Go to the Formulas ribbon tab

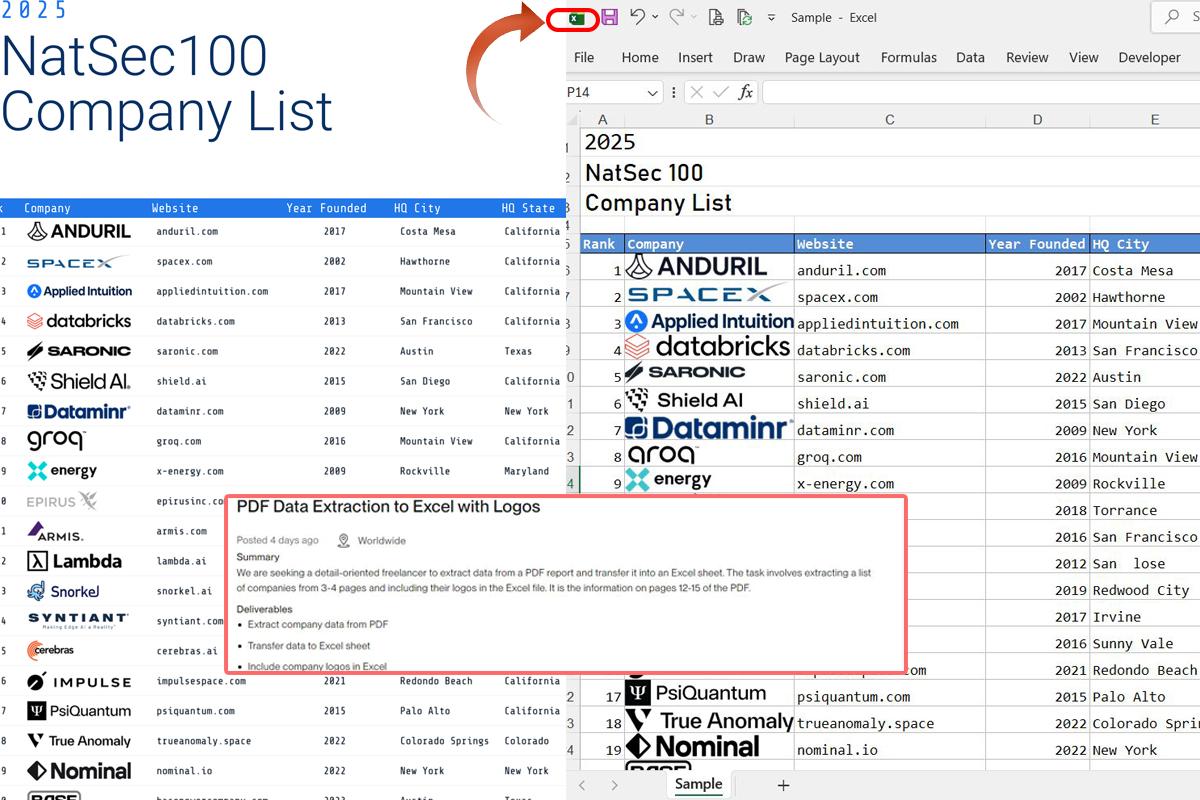point(909,57)
